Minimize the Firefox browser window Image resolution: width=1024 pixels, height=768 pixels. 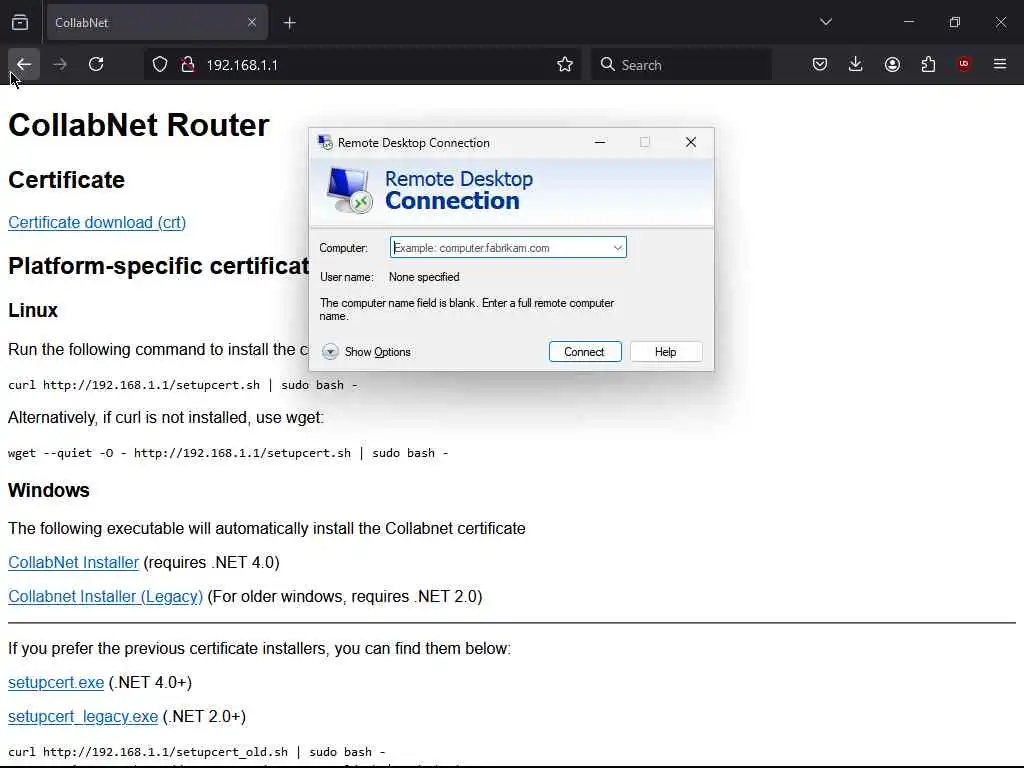tap(909, 22)
